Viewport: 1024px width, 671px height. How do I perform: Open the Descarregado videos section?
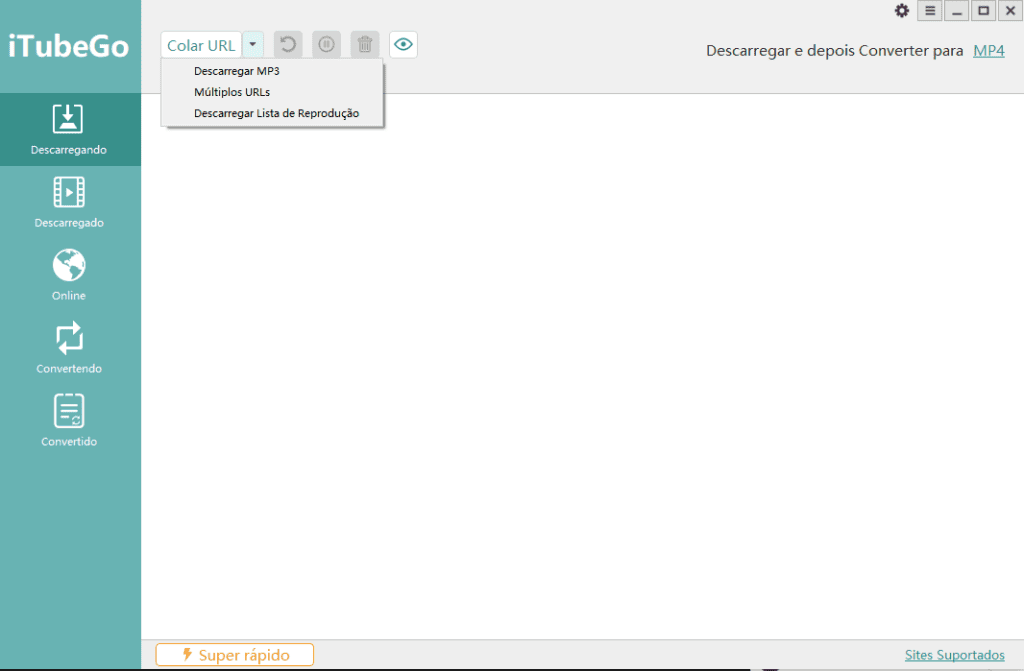pyautogui.click(x=69, y=202)
